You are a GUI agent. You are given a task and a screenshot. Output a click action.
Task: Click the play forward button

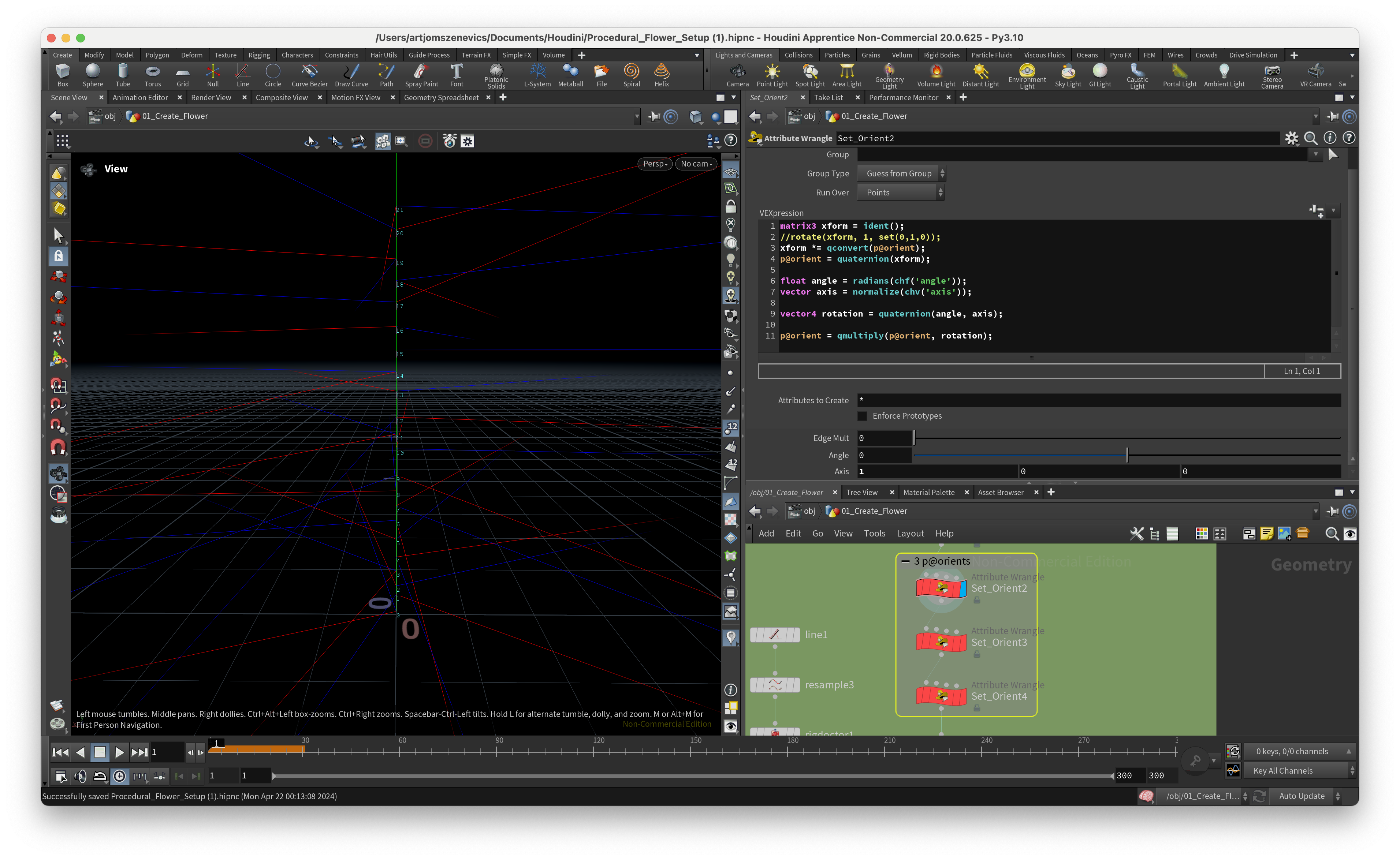(x=119, y=752)
